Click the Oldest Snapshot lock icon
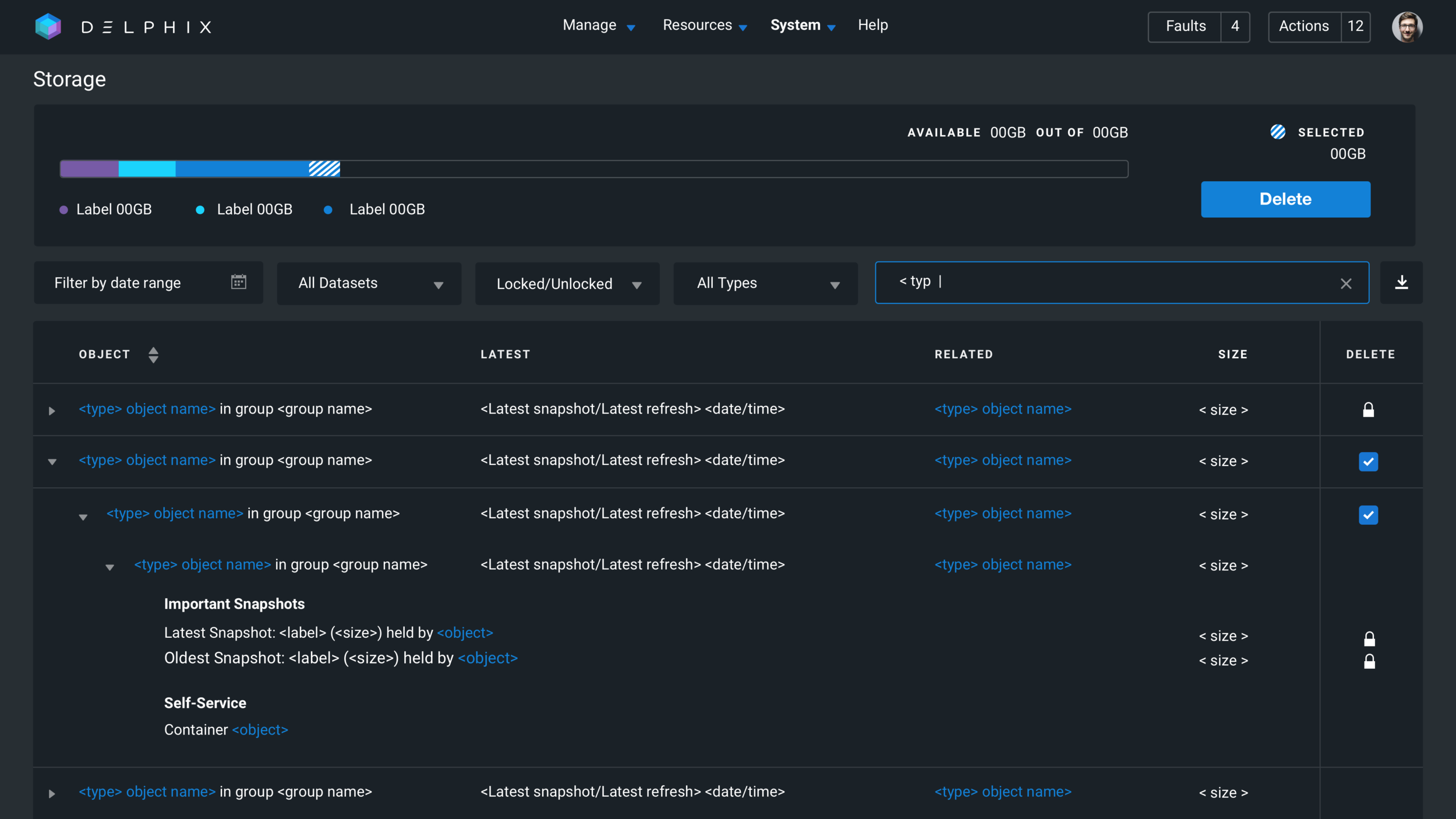Viewport: 1456px width, 819px height. click(x=1369, y=661)
